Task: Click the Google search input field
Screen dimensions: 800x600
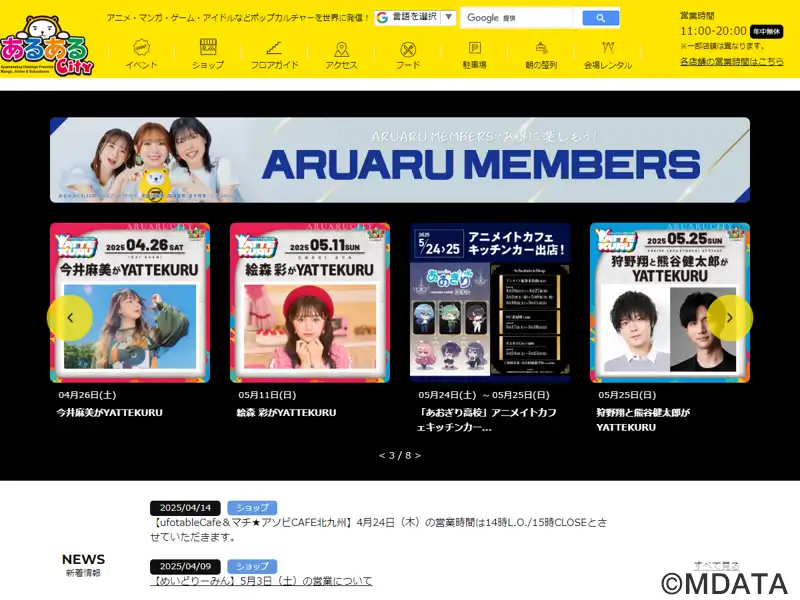Action: click(517, 18)
